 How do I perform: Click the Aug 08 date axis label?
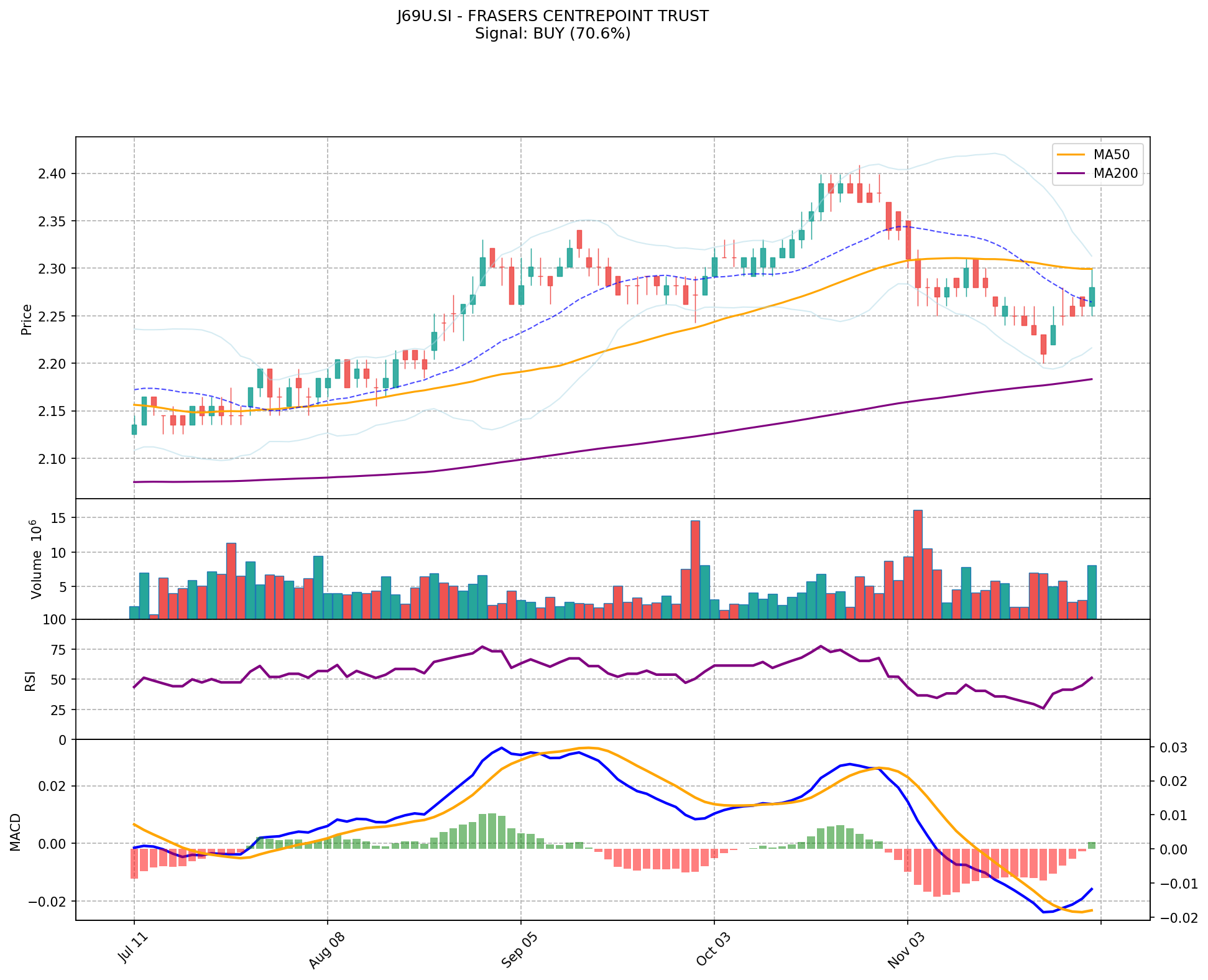[326, 951]
